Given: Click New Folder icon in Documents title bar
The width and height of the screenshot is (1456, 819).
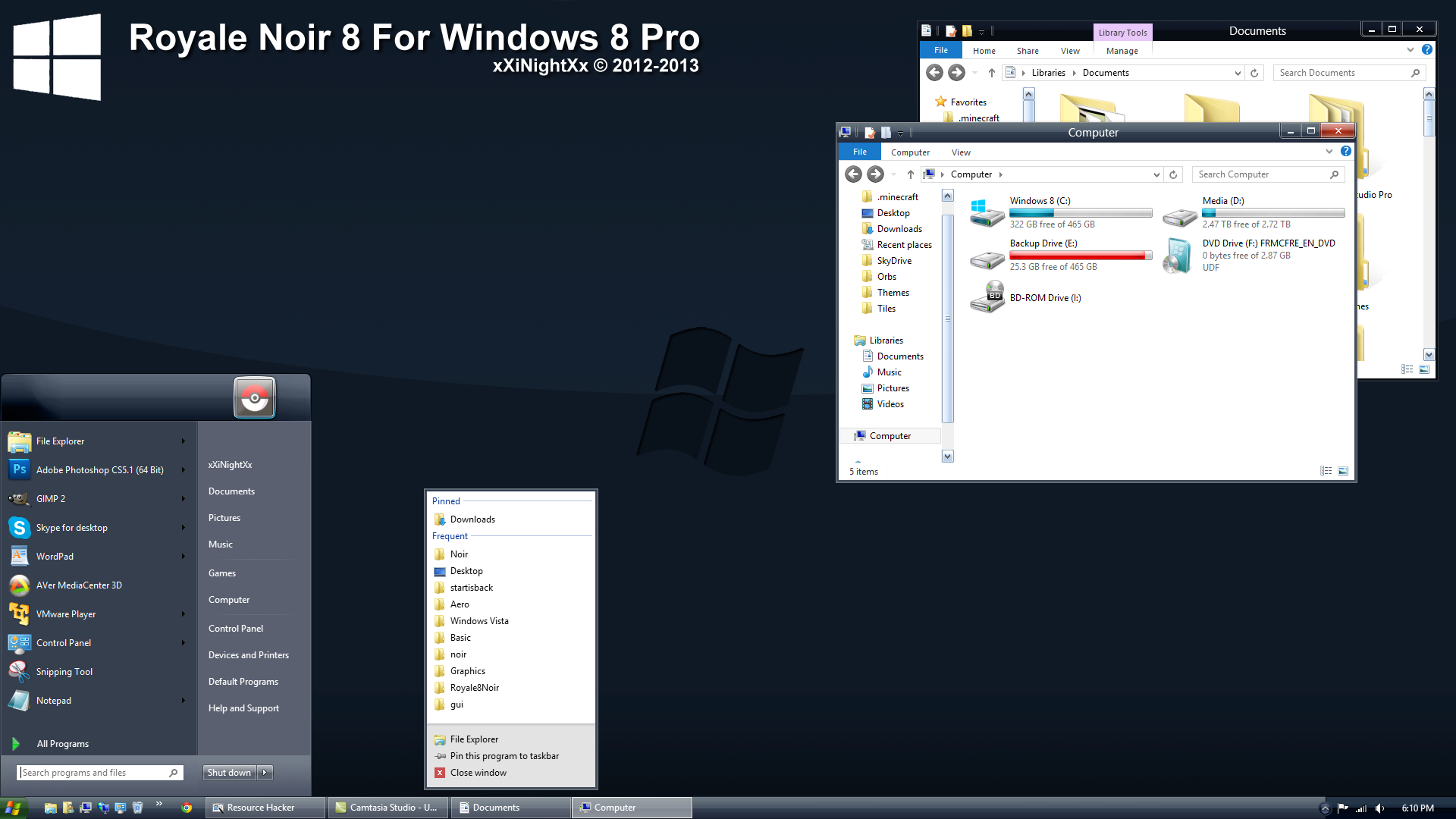Looking at the screenshot, I should pos(967,31).
